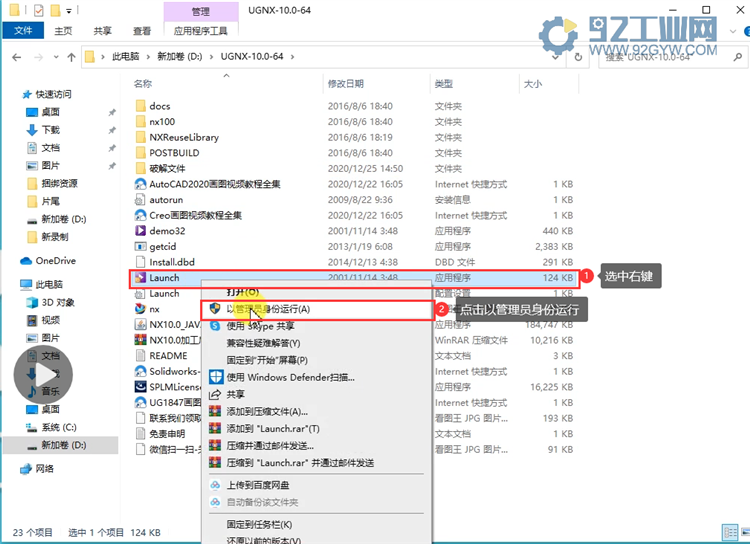
Task: Click the play button overlay
Action: 44,375
